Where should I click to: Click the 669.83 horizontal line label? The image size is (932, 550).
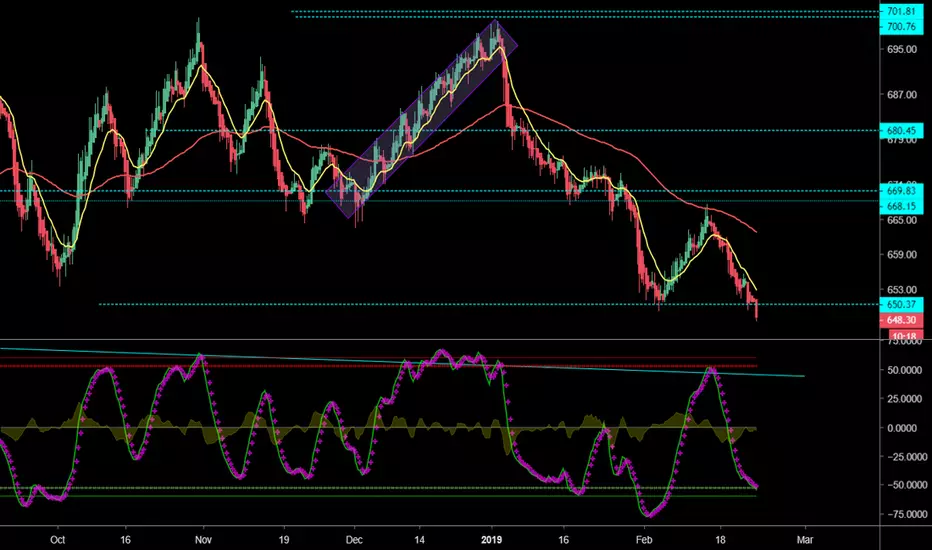(x=901, y=191)
